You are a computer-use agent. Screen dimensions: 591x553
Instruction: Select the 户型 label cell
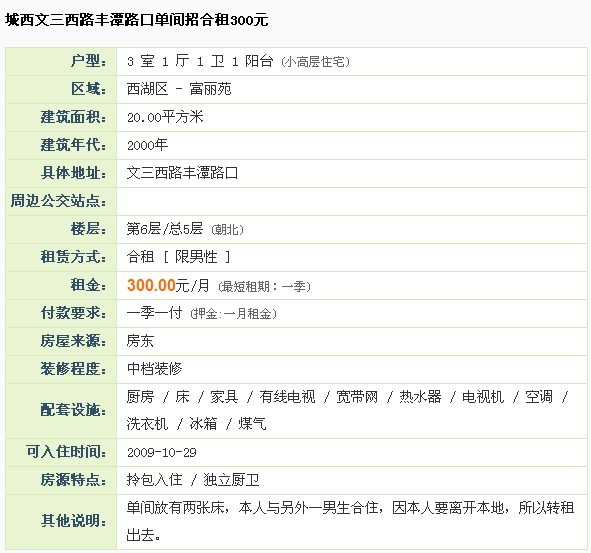(x=61, y=61)
